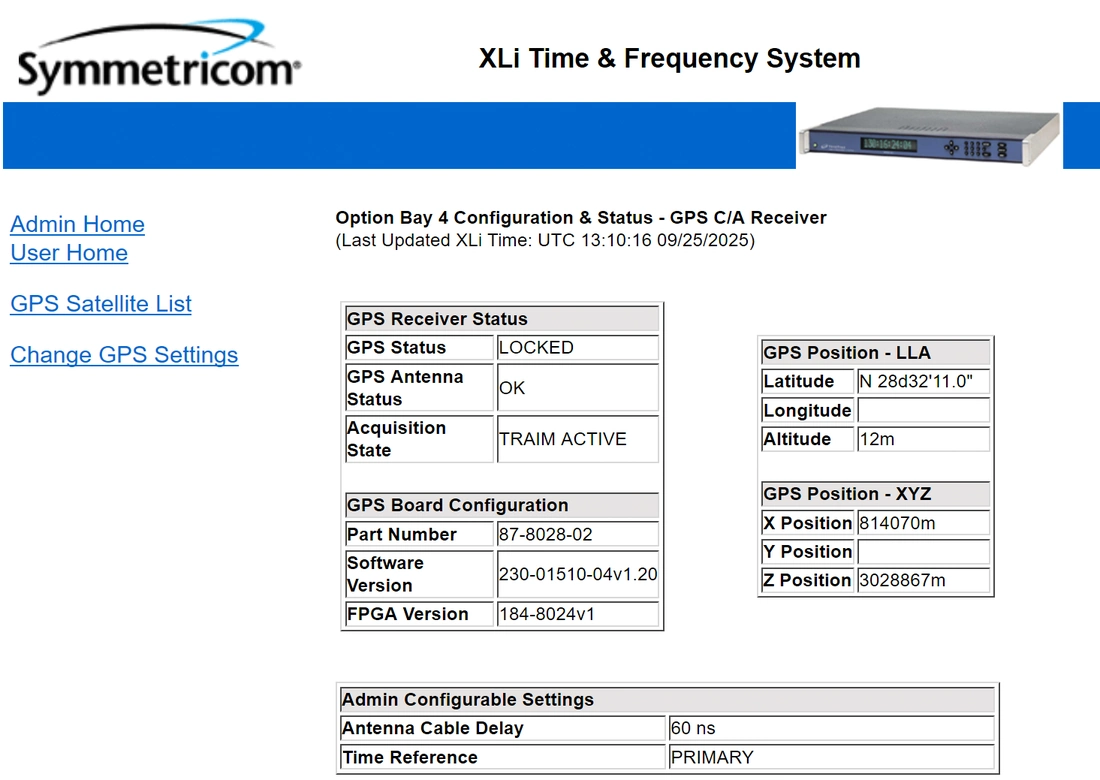Click the XLi device photo in banner
This screenshot has width=1100, height=780.
coord(930,135)
